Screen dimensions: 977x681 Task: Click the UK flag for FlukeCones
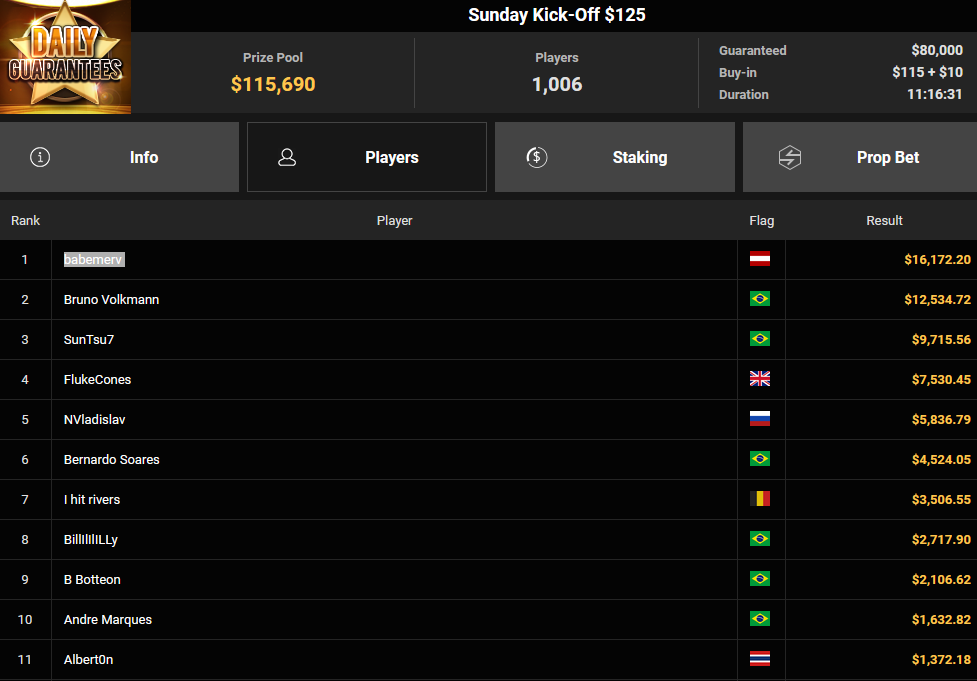[760, 379]
